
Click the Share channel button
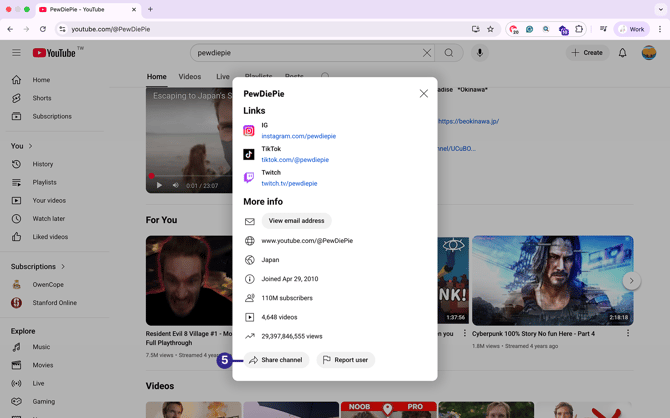pos(276,360)
